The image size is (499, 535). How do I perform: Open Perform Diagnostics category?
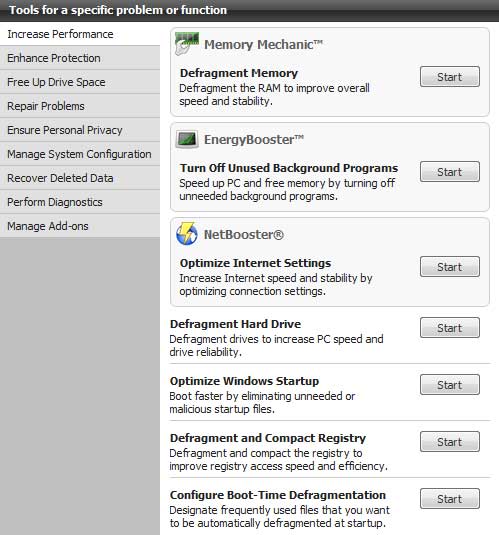coord(80,202)
